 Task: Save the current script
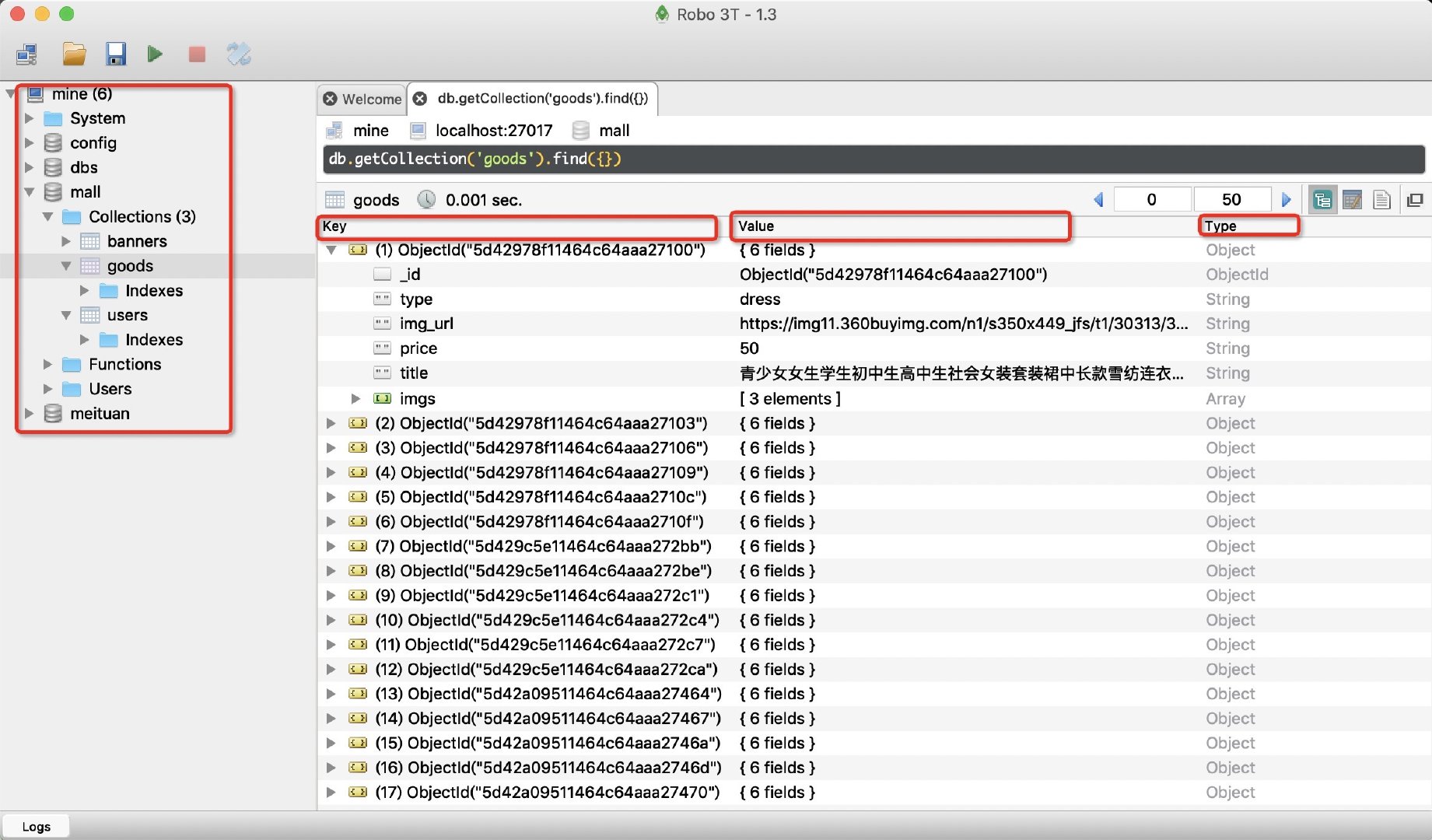click(116, 54)
